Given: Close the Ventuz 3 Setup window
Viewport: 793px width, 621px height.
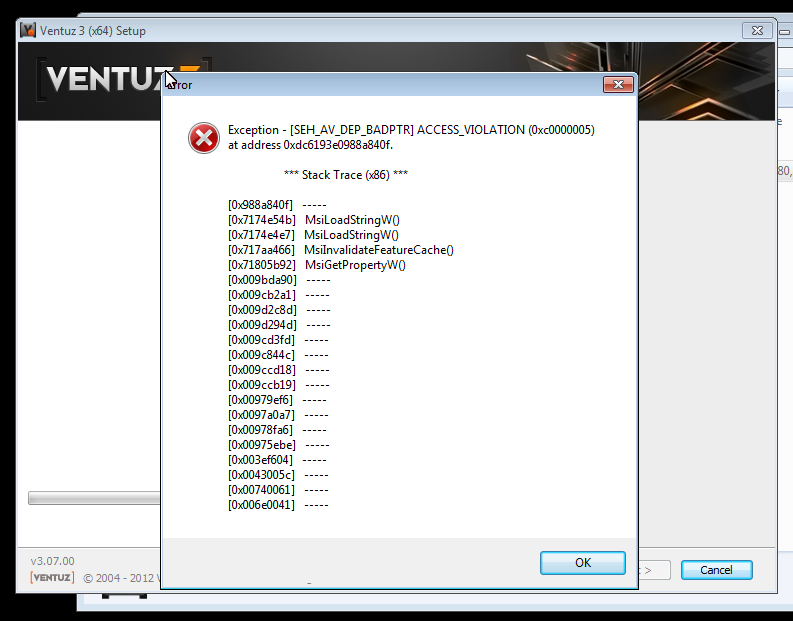Looking at the screenshot, I should (754, 30).
